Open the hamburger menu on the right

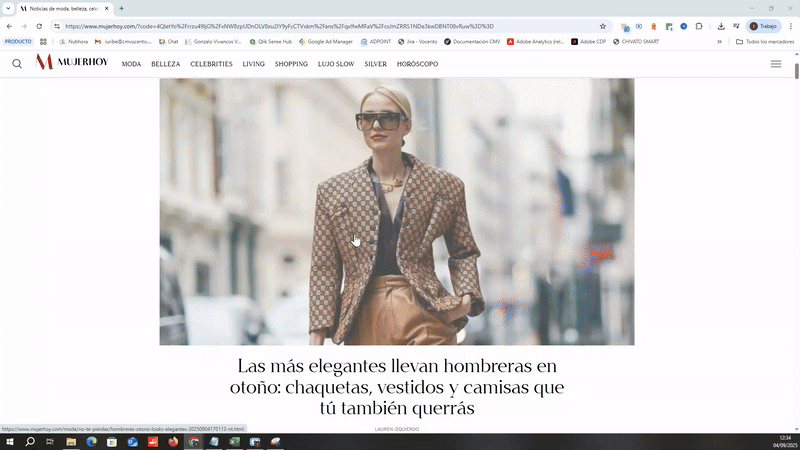tap(776, 64)
